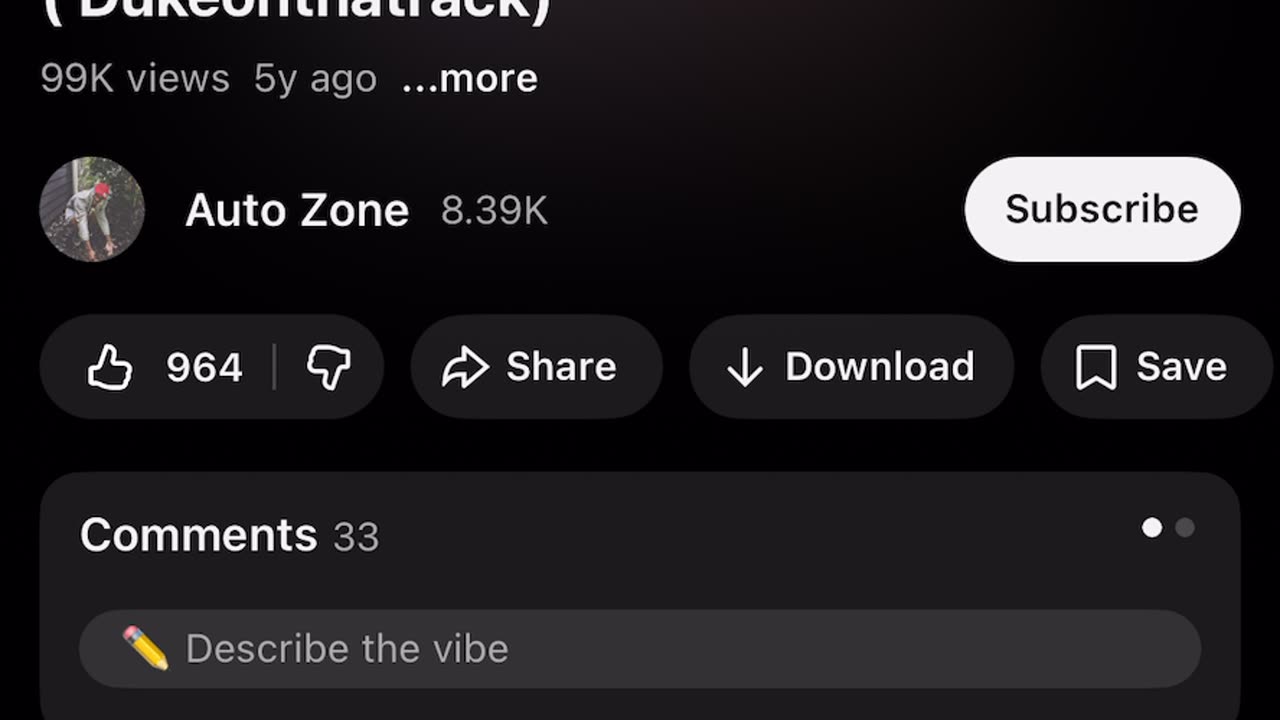This screenshot has height=720, width=1280.
Task: Tap the thumbs-down dislike icon
Action: pos(328,367)
